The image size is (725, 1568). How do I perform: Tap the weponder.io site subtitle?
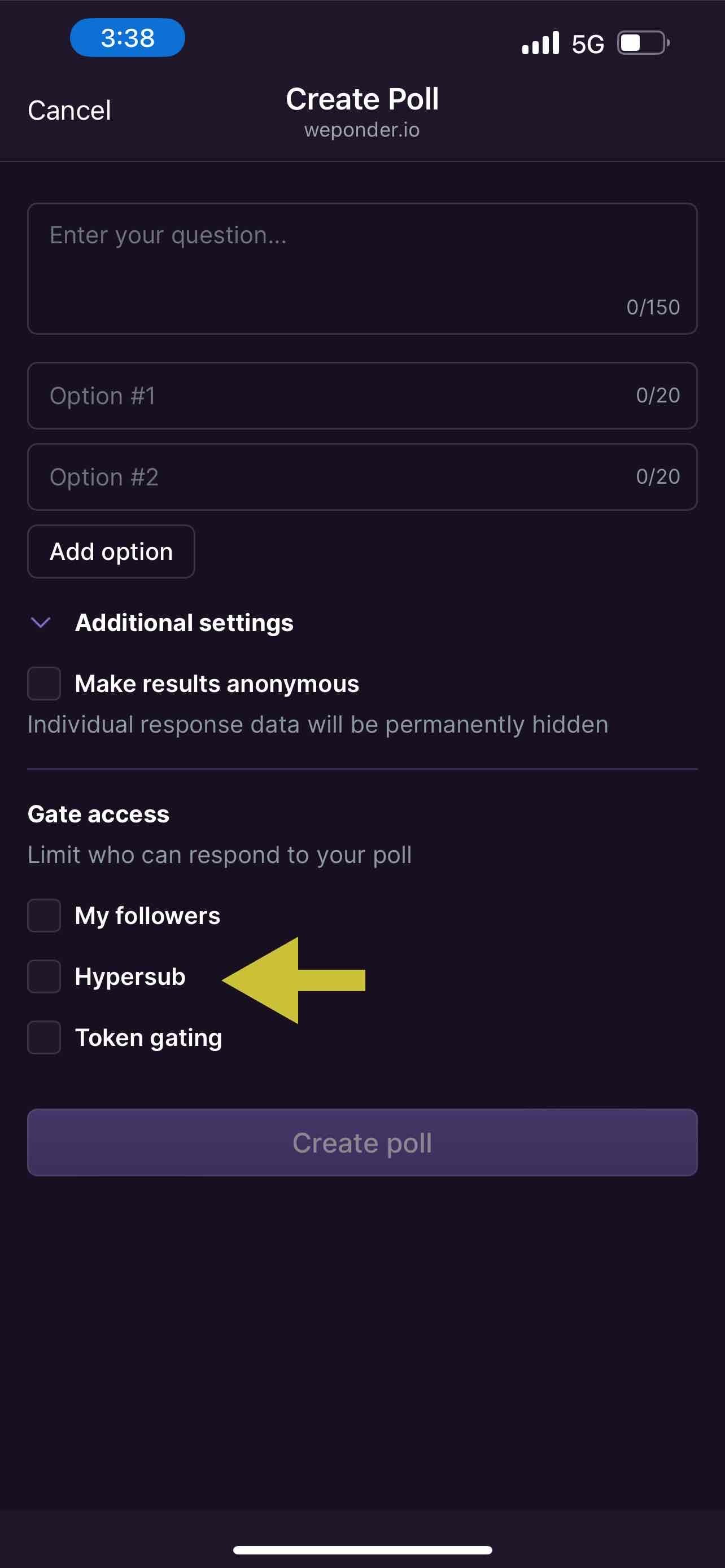tap(362, 130)
